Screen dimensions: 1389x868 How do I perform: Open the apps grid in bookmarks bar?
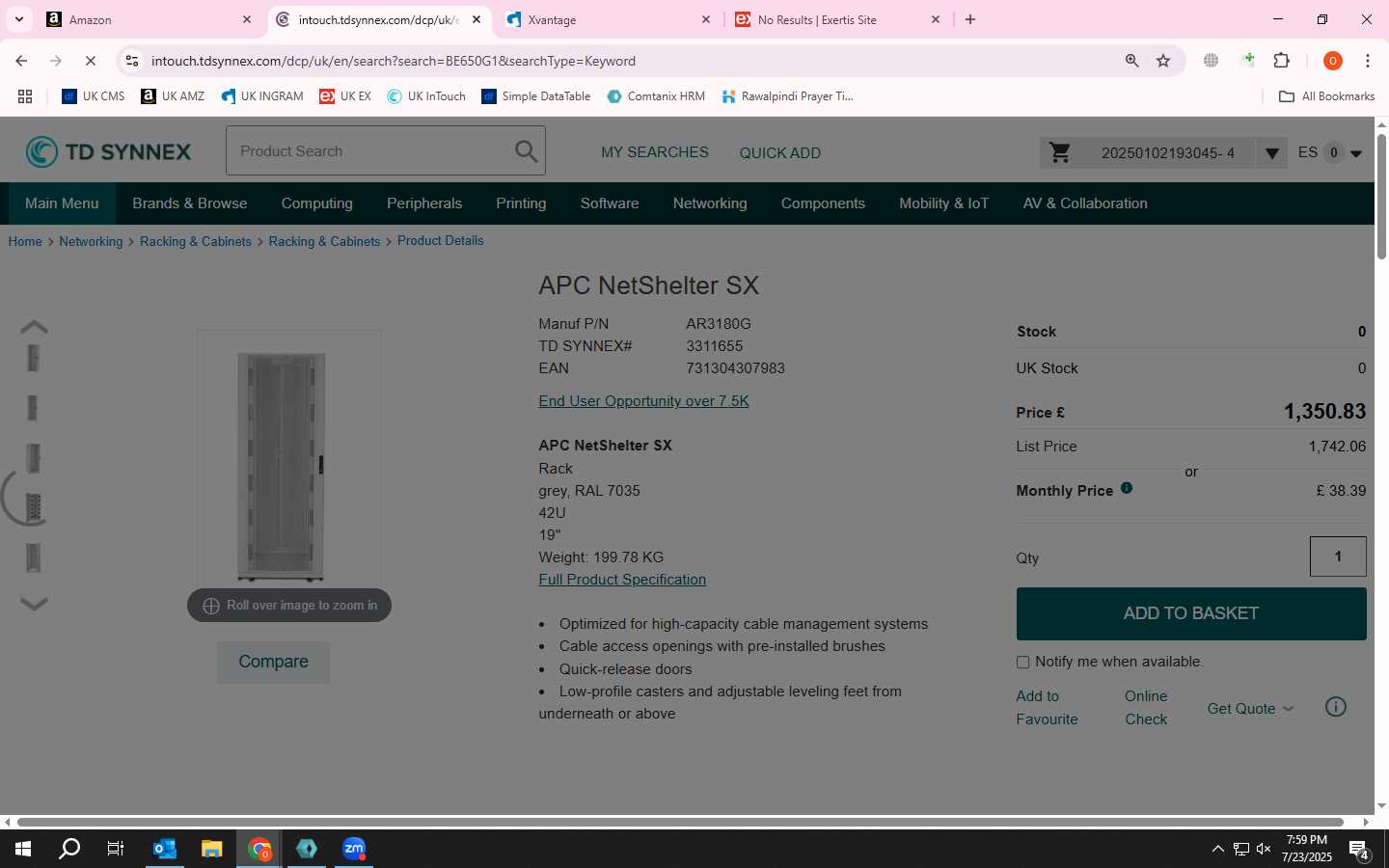[x=25, y=96]
